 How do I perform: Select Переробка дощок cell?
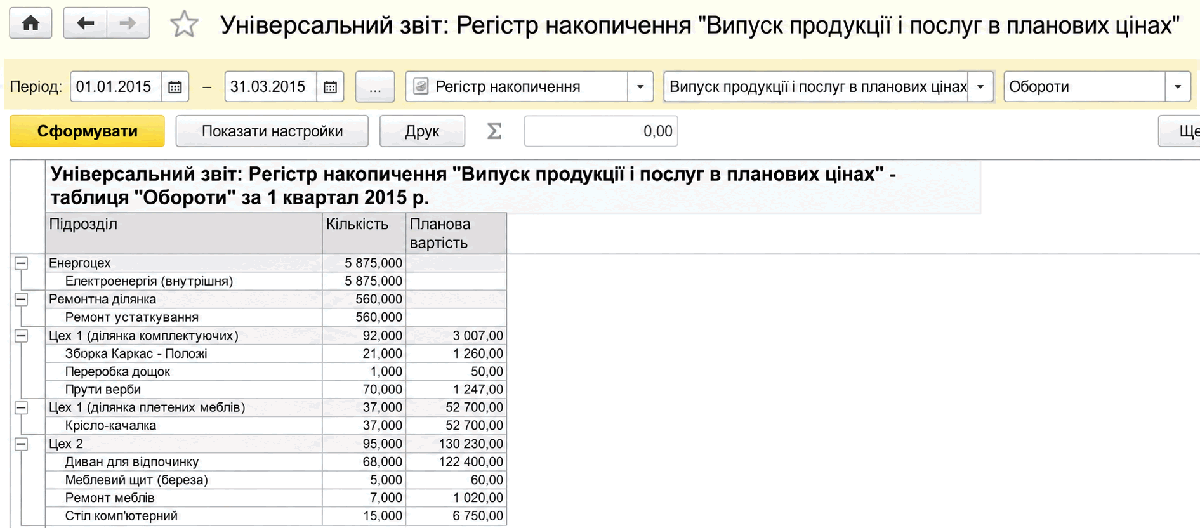pyautogui.click(x=184, y=371)
